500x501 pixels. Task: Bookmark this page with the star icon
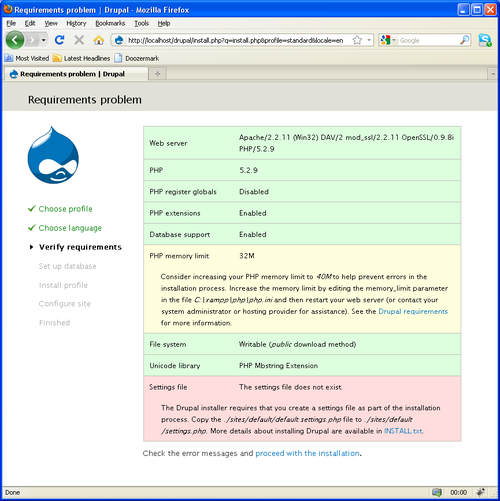[x=357, y=40]
